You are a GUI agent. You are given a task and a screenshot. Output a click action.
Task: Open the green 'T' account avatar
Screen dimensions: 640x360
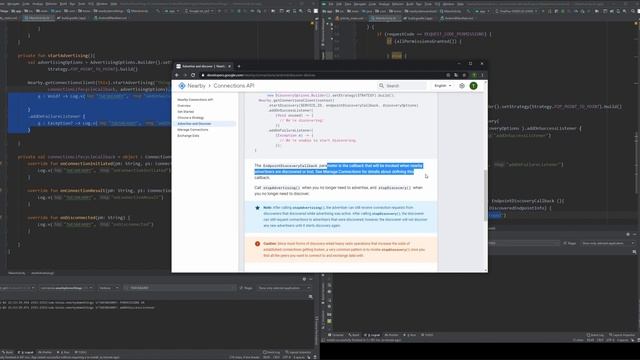pos(473,86)
